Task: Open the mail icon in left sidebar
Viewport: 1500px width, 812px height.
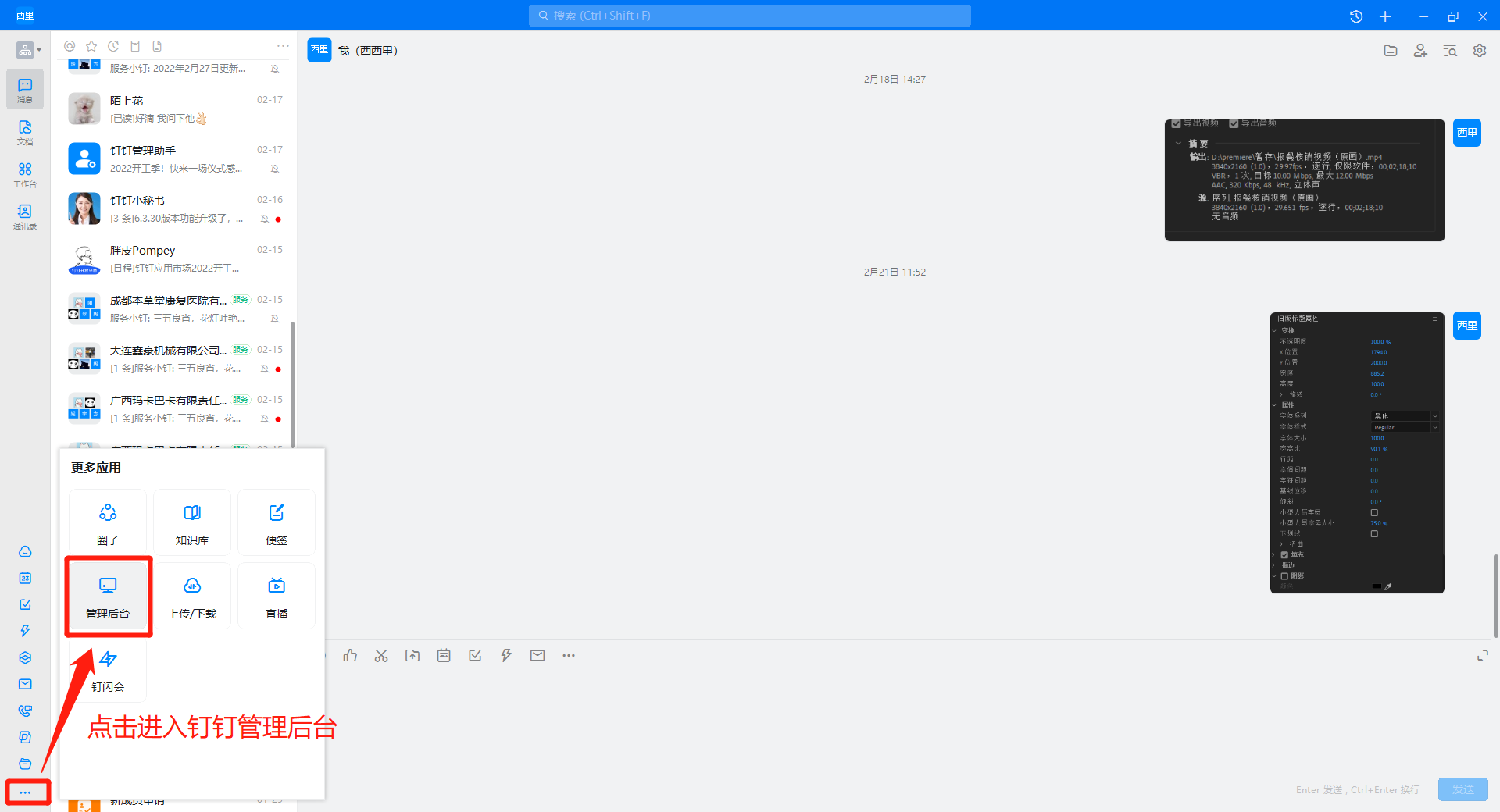Action: tap(25, 684)
